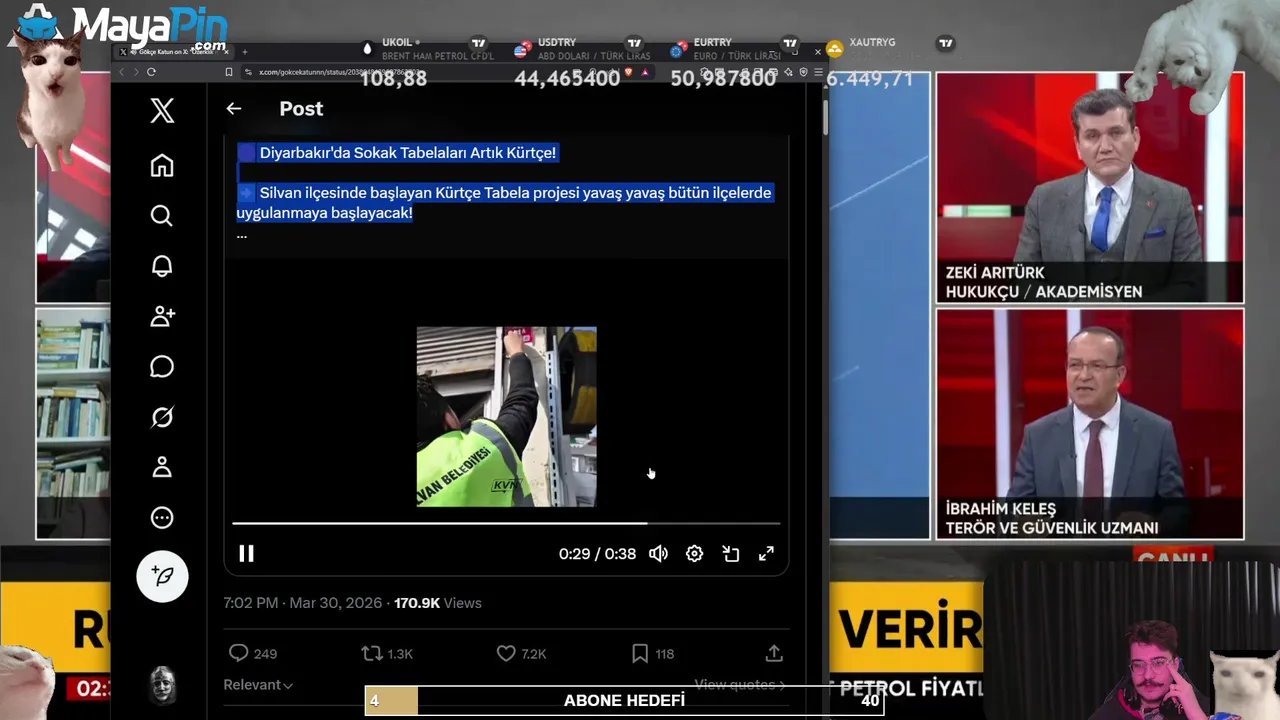Open Profile icon in the X sidebar
The image size is (1280, 720).
pyautogui.click(x=162, y=467)
